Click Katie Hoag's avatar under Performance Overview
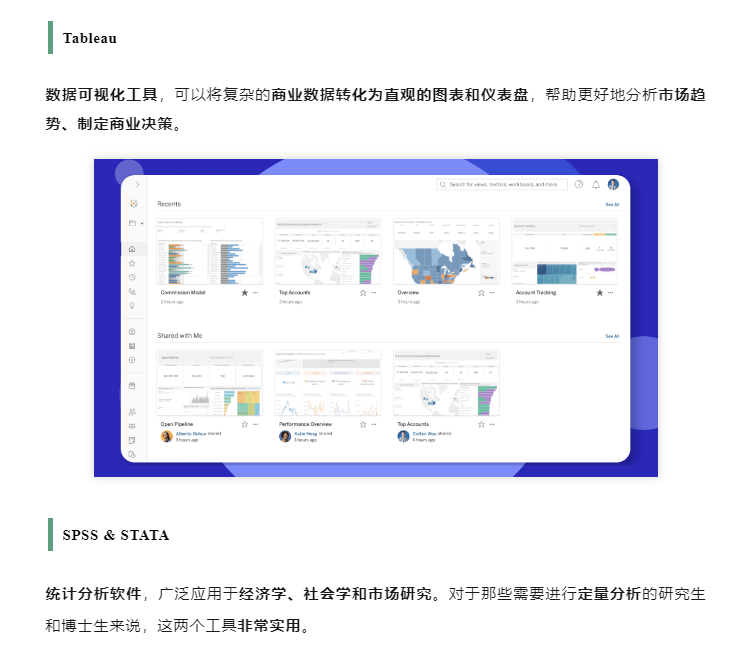750x649 pixels. coord(285,436)
